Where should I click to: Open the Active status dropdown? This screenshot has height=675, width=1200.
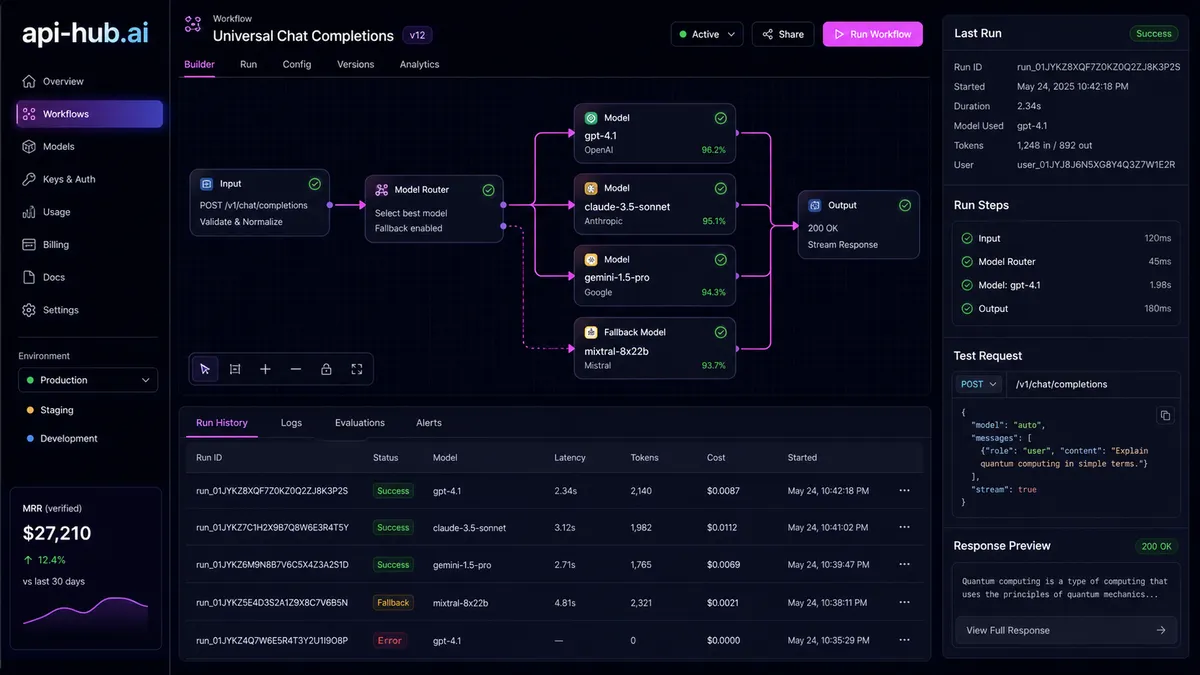click(707, 34)
